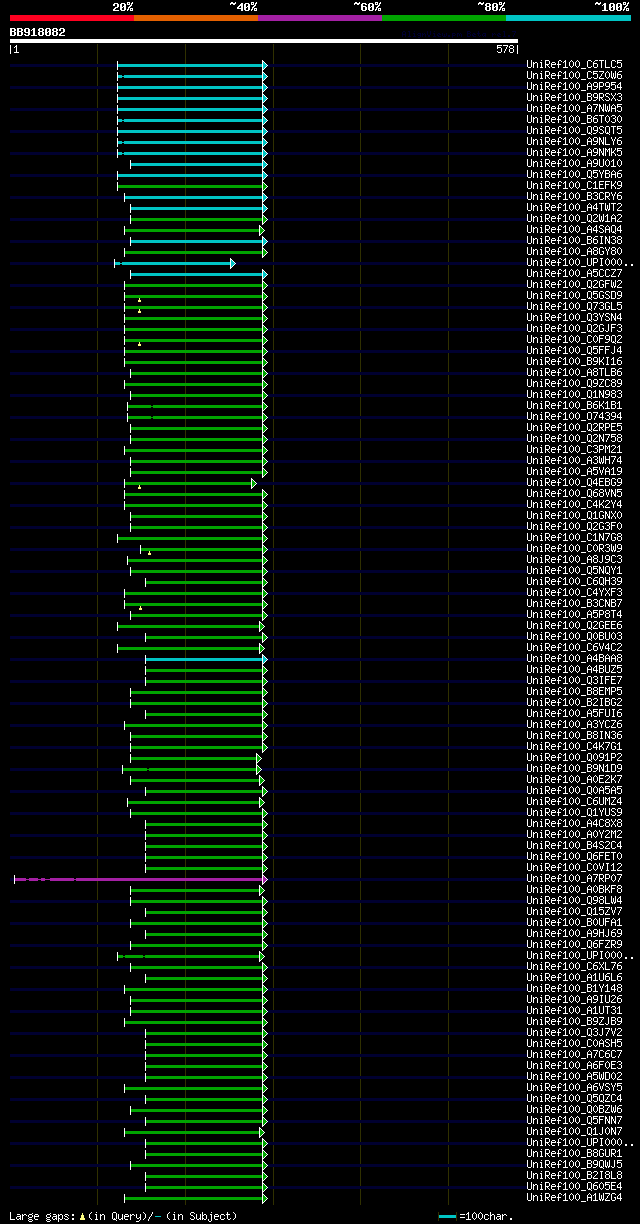Click hit label UniRef100_A5CCZ7
The height and width of the screenshot is (1224, 640).
tap(574, 274)
